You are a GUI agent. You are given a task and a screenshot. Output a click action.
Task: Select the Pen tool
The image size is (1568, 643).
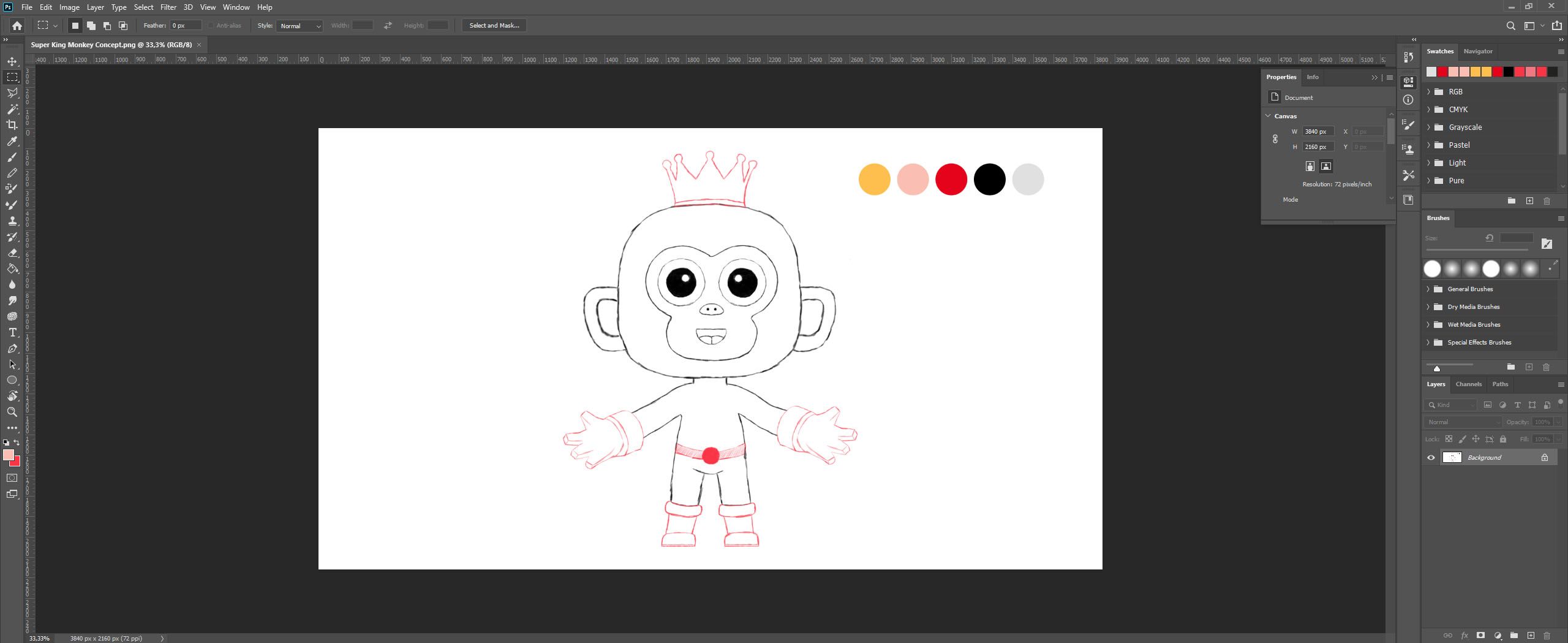12,348
